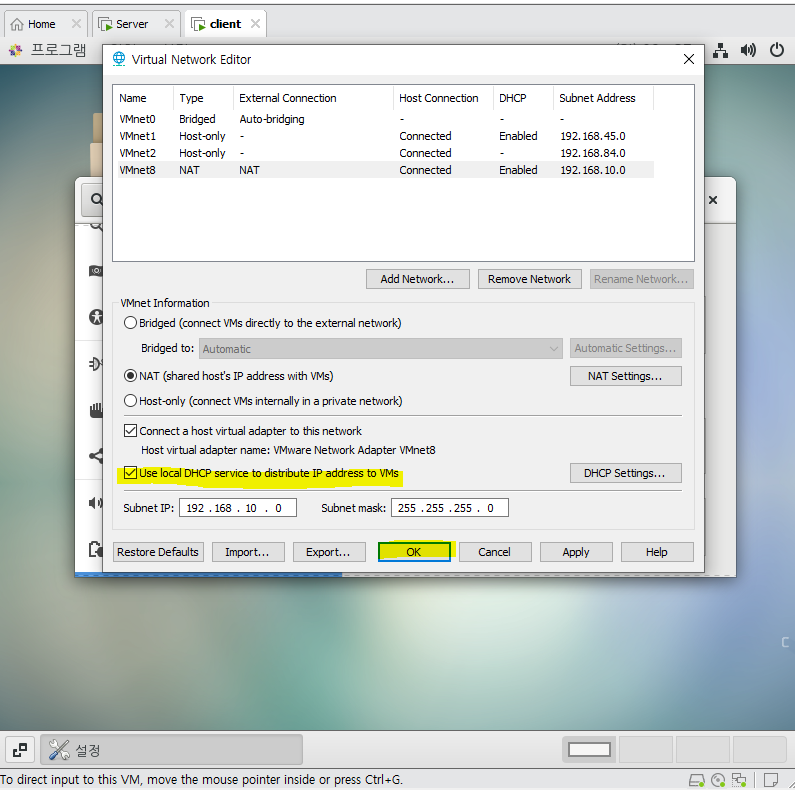
Task: Close the Server tab with its X
Action: [x=169, y=23]
